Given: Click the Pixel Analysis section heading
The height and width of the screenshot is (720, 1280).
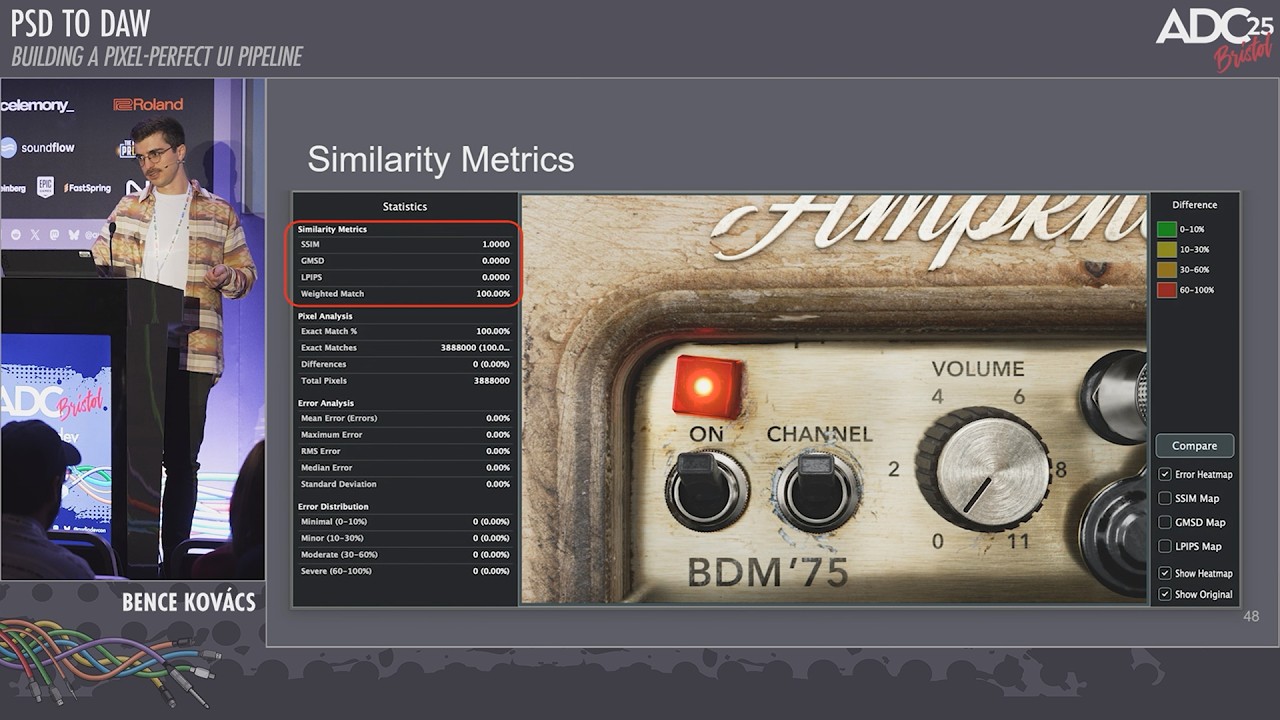Looking at the screenshot, I should click(325, 316).
